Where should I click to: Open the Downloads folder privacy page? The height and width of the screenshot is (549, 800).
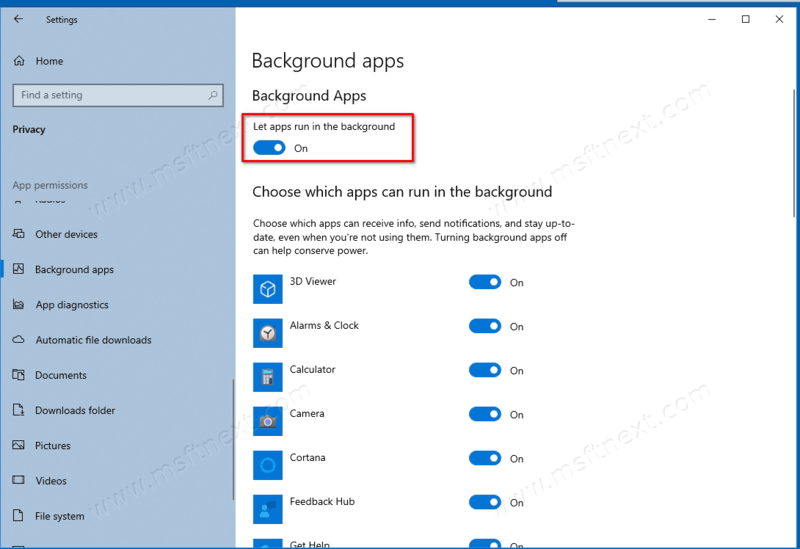tap(75, 410)
